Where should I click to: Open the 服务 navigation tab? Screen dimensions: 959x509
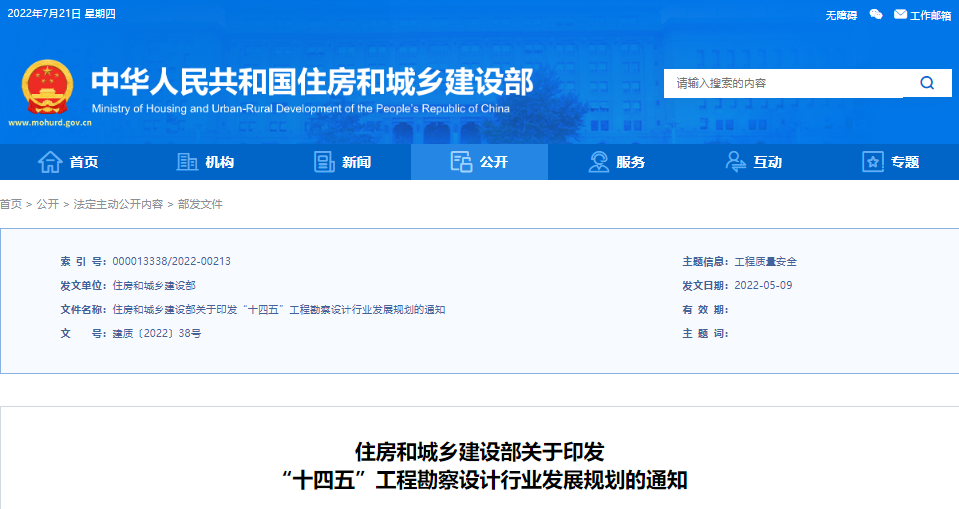pos(616,162)
